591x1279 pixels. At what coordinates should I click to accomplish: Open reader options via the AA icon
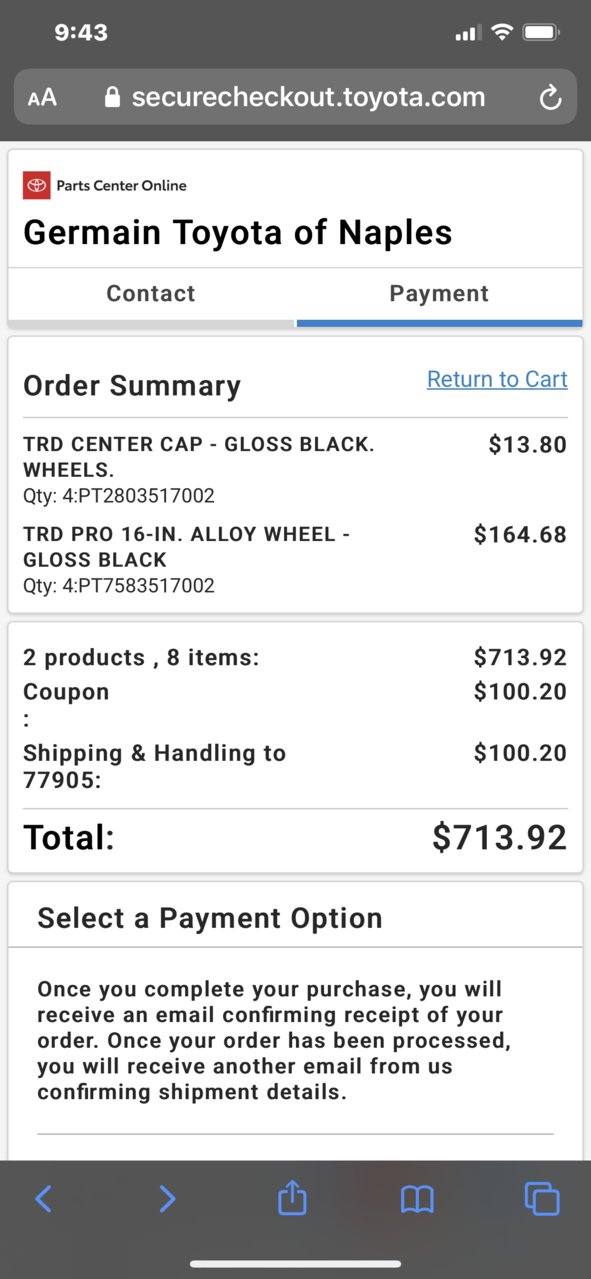42,97
